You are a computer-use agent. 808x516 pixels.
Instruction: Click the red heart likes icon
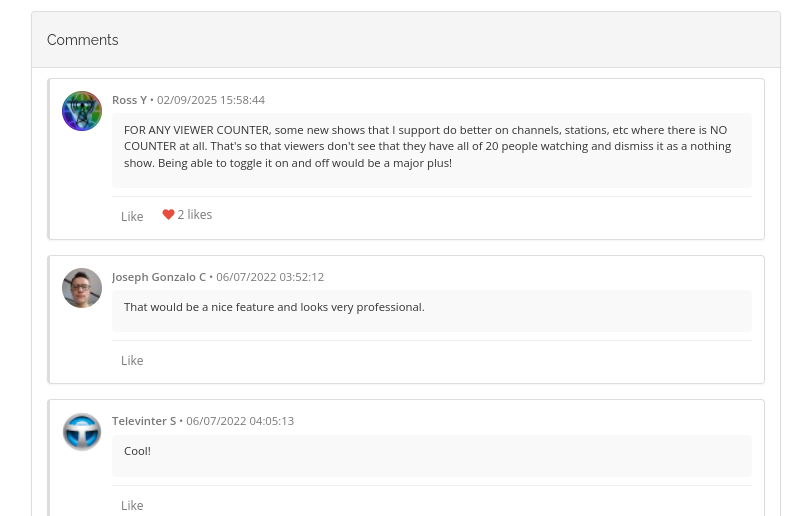[168, 215]
